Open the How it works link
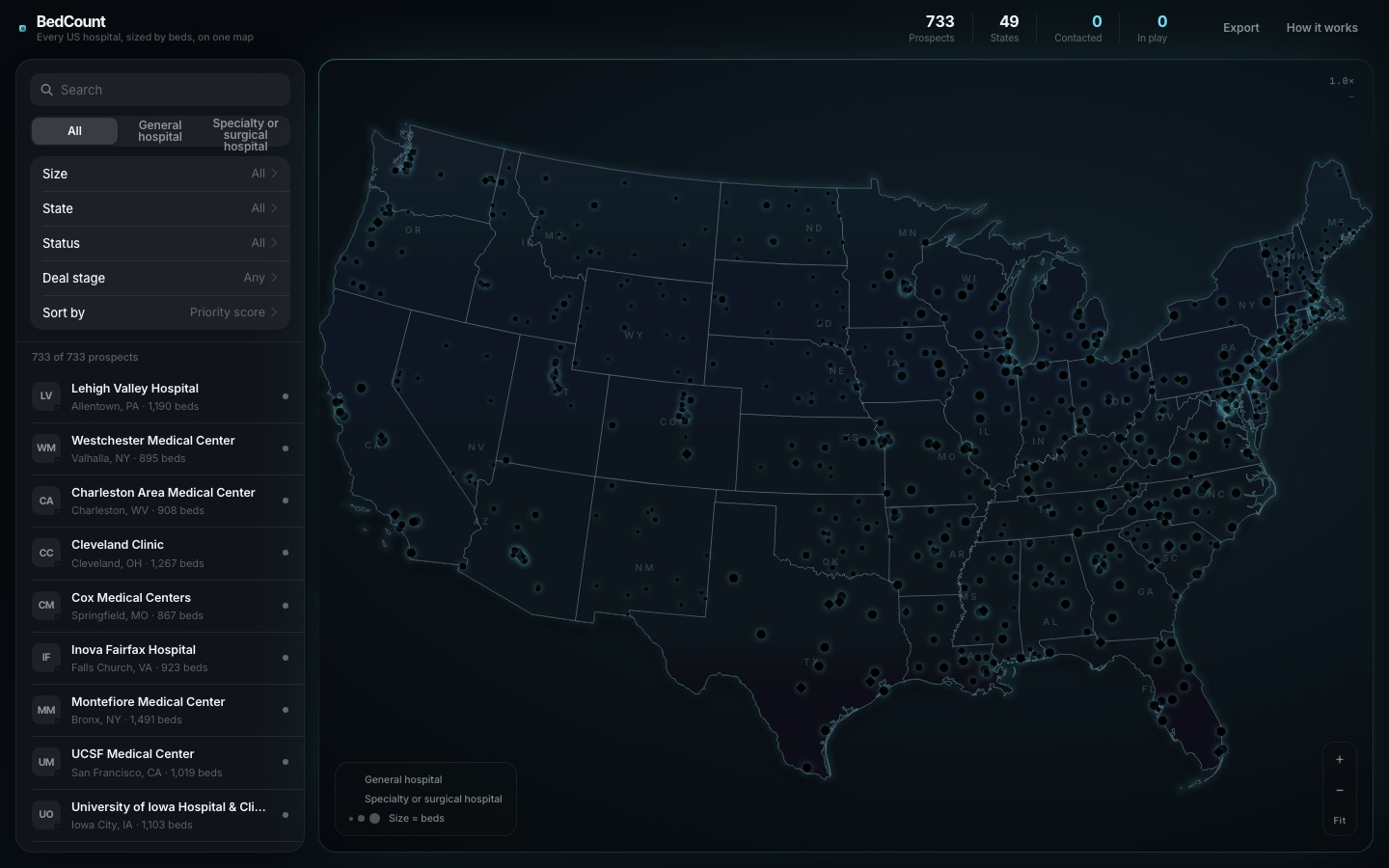The height and width of the screenshot is (868, 1389). point(1321,28)
